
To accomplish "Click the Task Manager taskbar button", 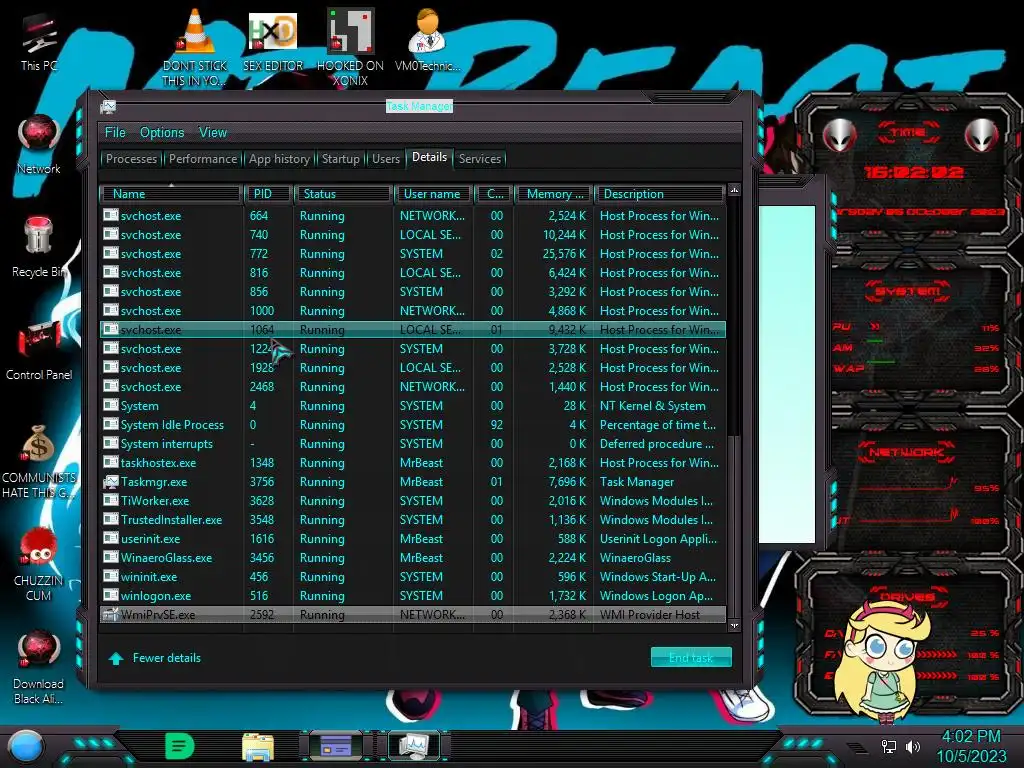I will pyautogui.click(x=414, y=746).
